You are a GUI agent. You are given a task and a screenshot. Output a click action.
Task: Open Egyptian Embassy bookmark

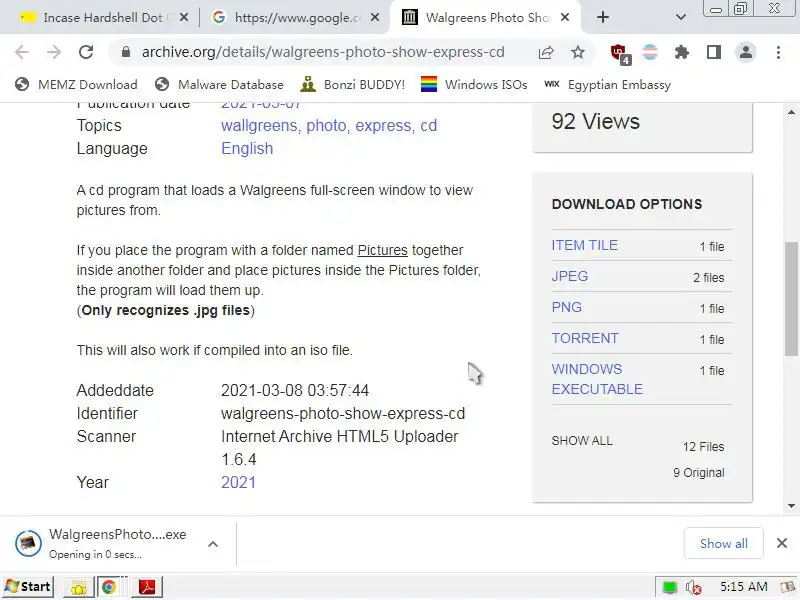coord(607,85)
